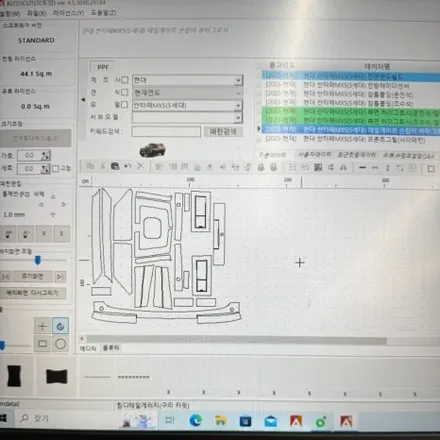Screen dimensions: 440x440
Task: Toggle the checkbox next to 현대 manufacturer dropdown
Action: pyautogui.click(x=125, y=80)
